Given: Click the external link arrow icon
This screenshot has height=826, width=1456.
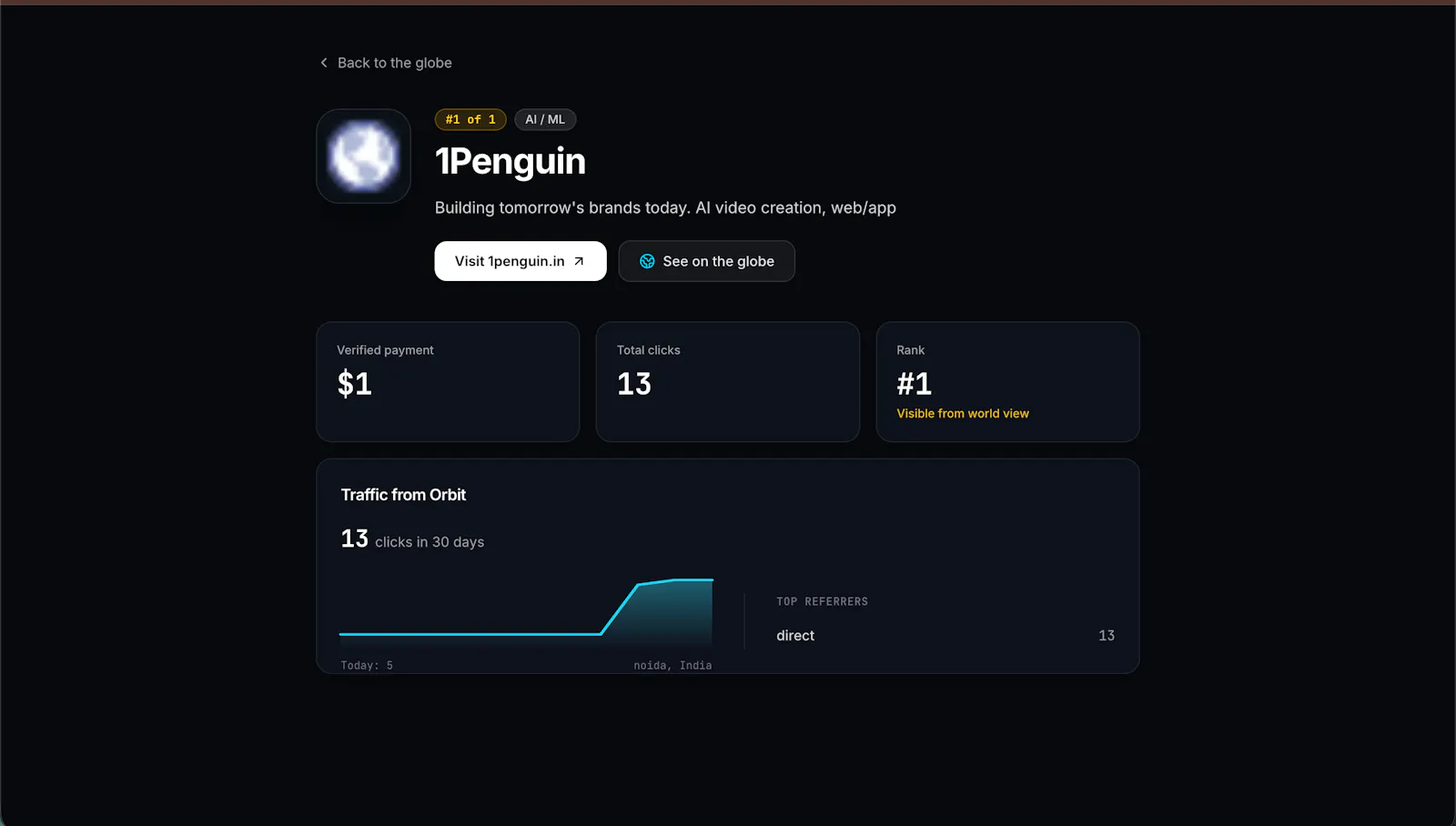Looking at the screenshot, I should 579,261.
